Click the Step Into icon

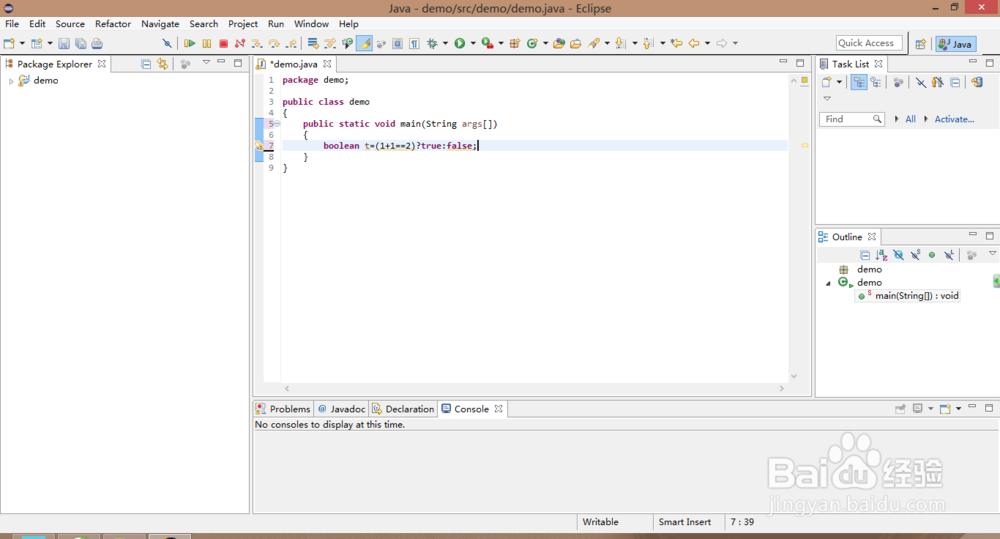[x=257, y=43]
